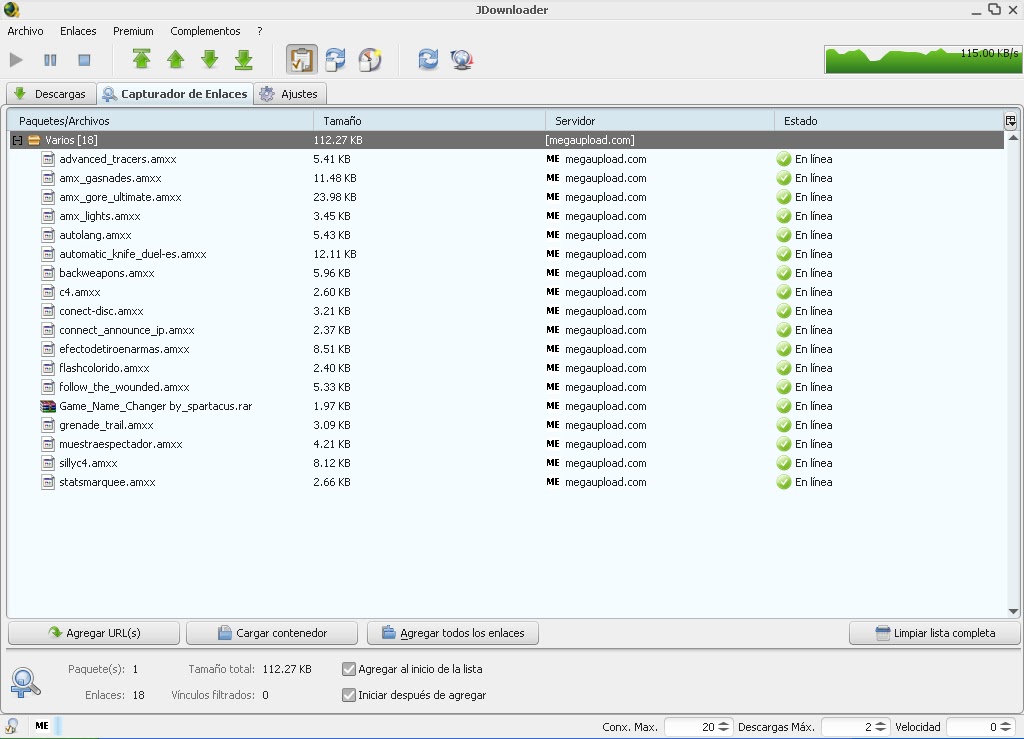The width and height of the screenshot is (1024, 739).
Task: Click ME host icon in grenade_trail.amxx row
Action: [x=552, y=425]
